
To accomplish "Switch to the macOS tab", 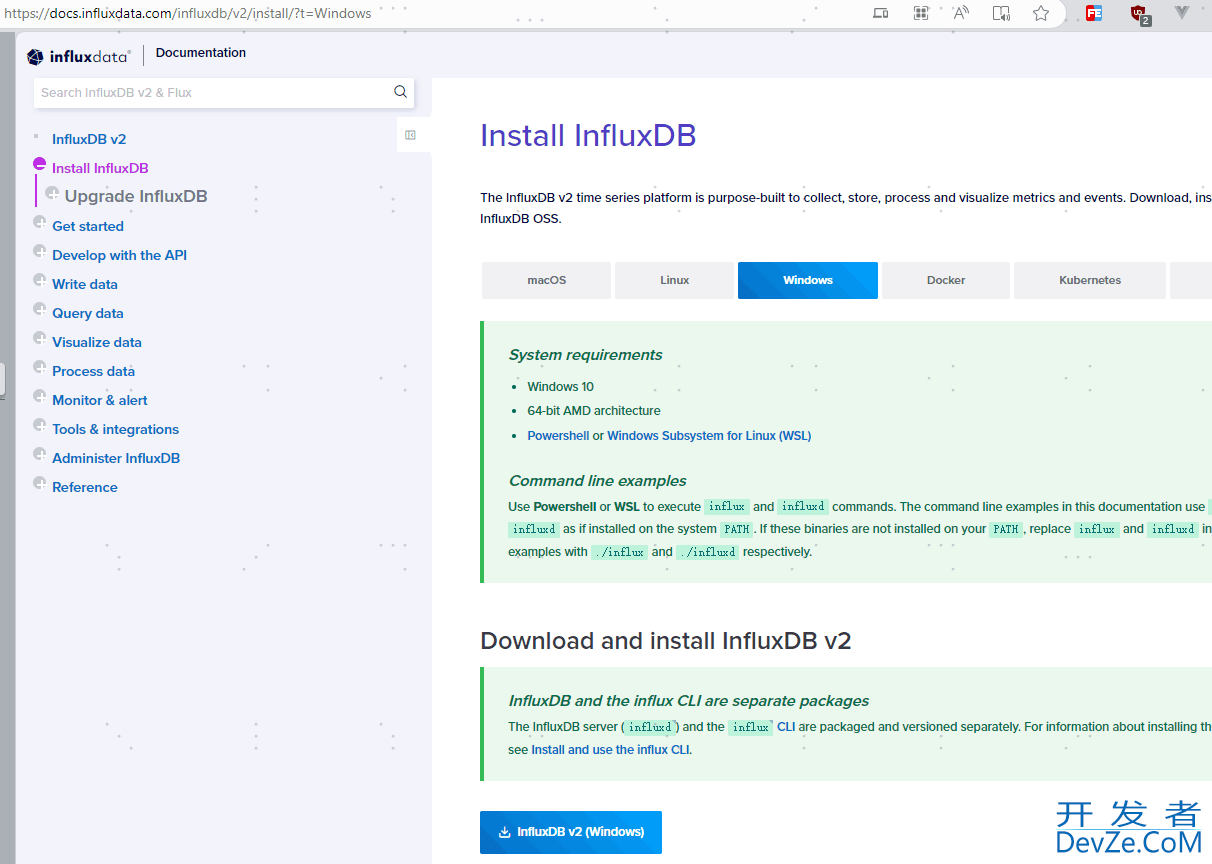I will 546,280.
